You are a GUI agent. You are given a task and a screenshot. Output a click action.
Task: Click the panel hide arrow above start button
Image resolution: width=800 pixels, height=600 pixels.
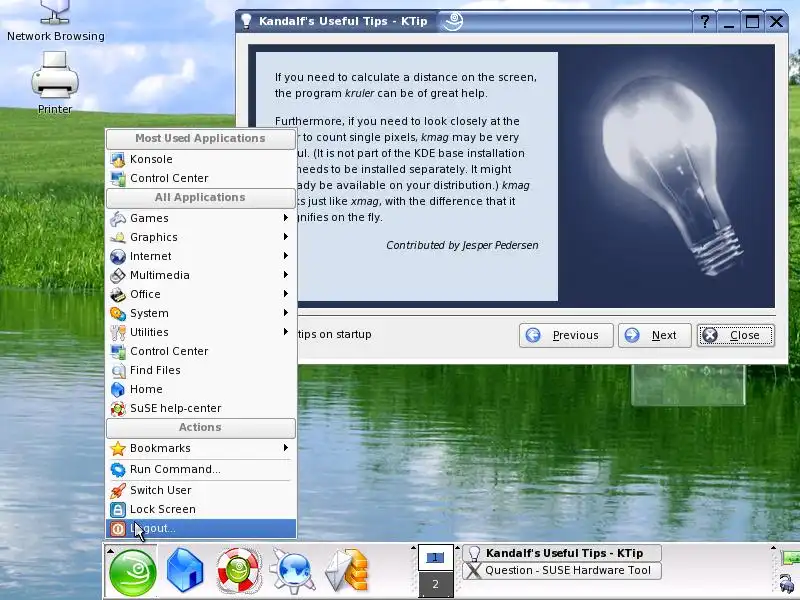(x=110, y=551)
